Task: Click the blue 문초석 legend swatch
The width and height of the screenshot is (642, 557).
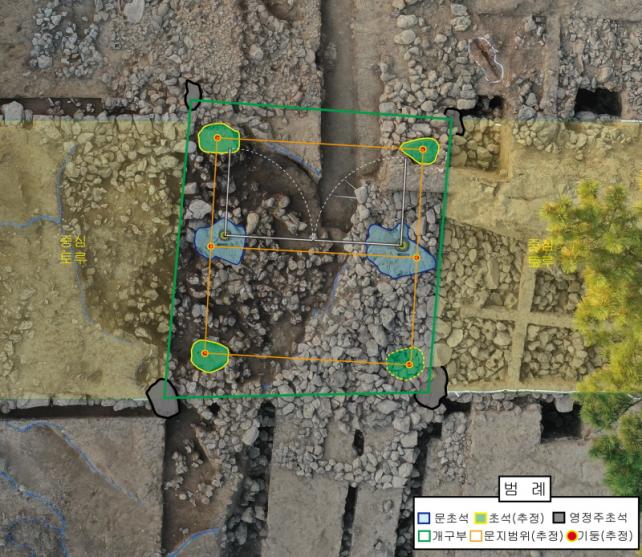Action: [425, 518]
